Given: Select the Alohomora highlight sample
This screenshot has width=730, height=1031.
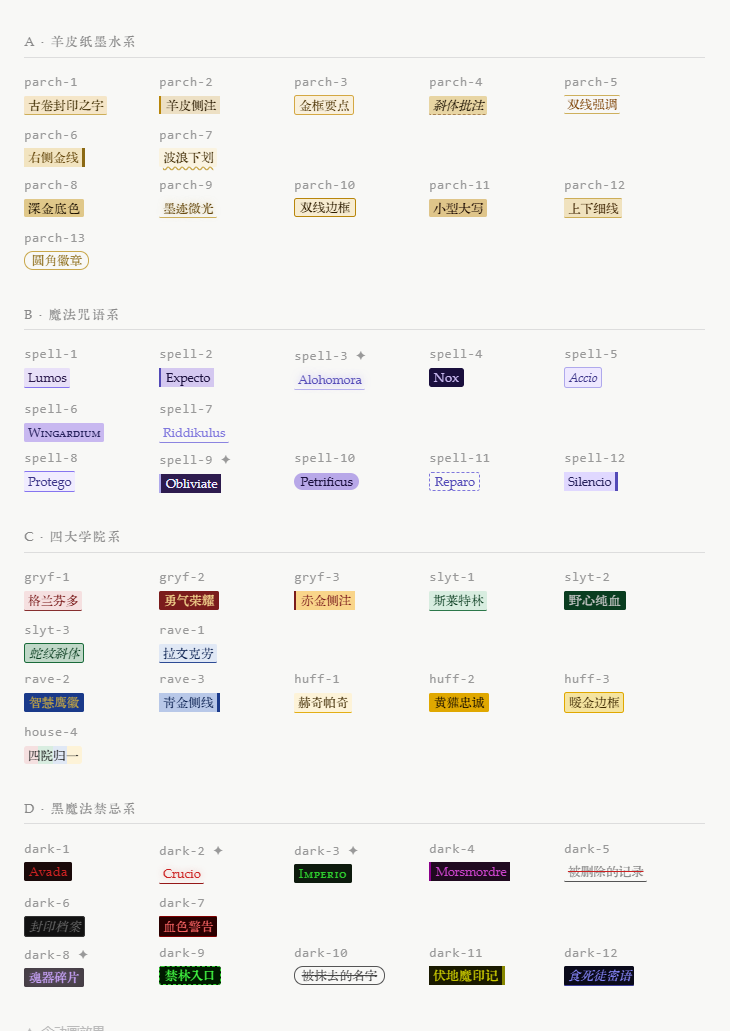Looking at the screenshot, I should coord(329,380).
